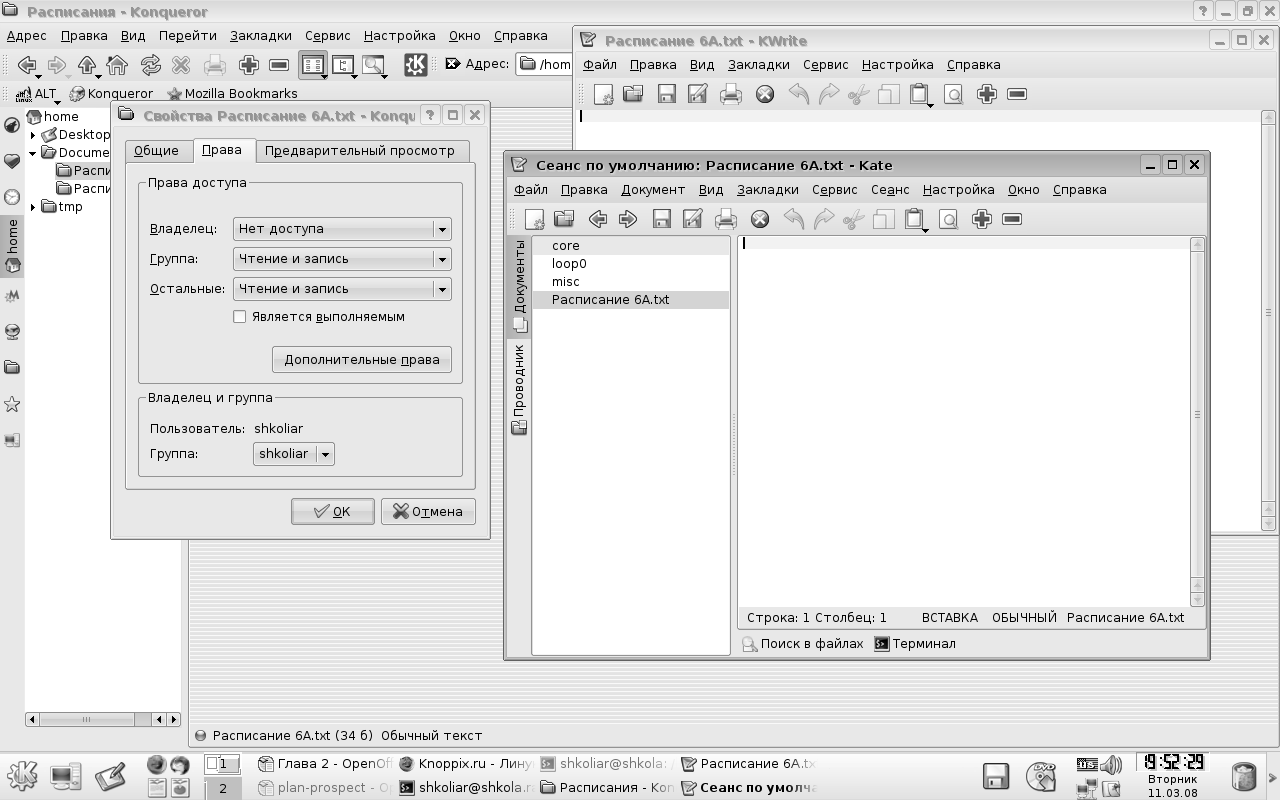The height and width of the screenshot is (800, 1280).
Task: Click New document icon in KWrite toolbar
Action: [x=603, y=94]
